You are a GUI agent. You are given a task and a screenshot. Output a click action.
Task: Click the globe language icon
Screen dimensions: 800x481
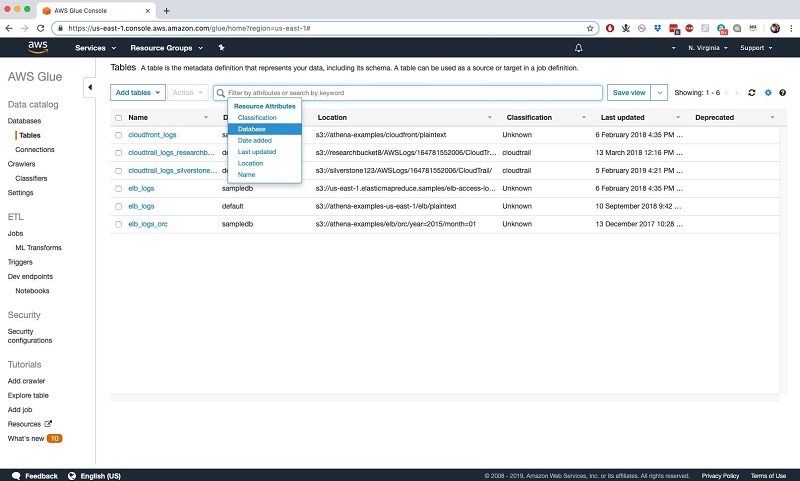72,475
